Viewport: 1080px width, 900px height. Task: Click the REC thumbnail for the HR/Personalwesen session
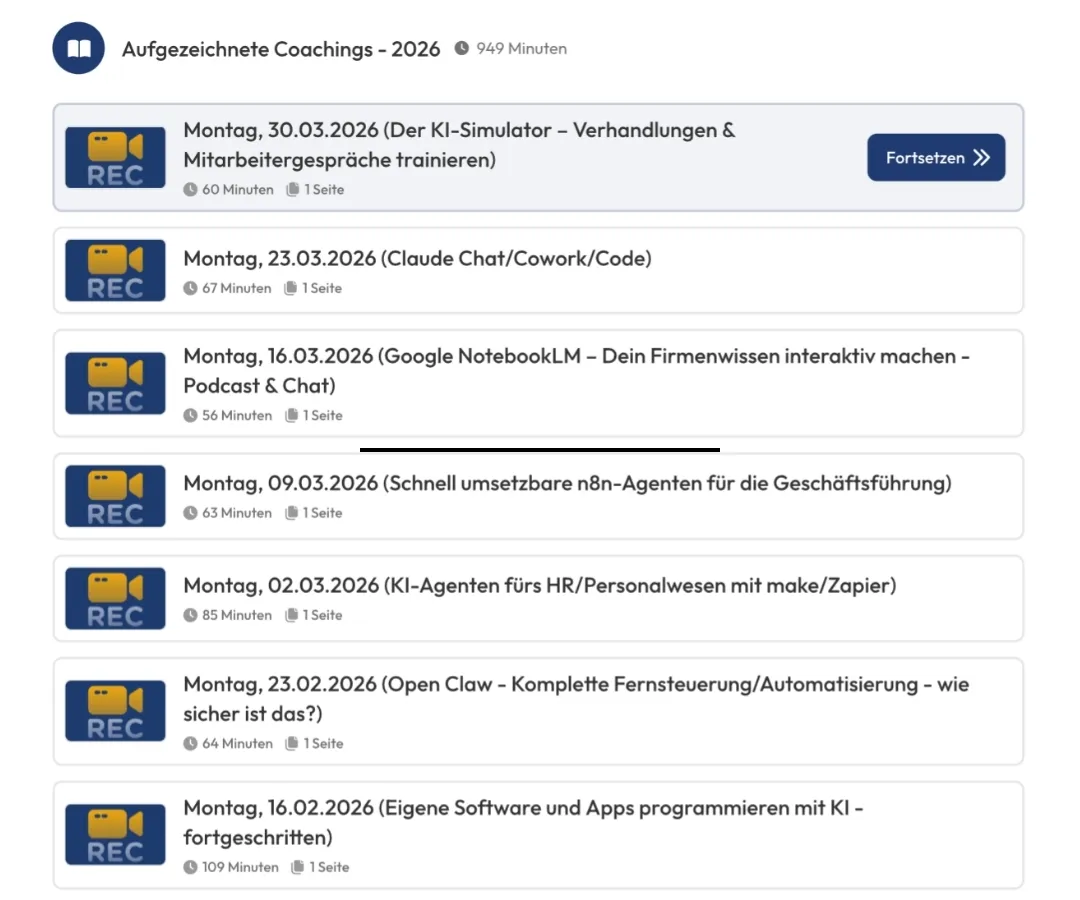[x=114, y=598]
